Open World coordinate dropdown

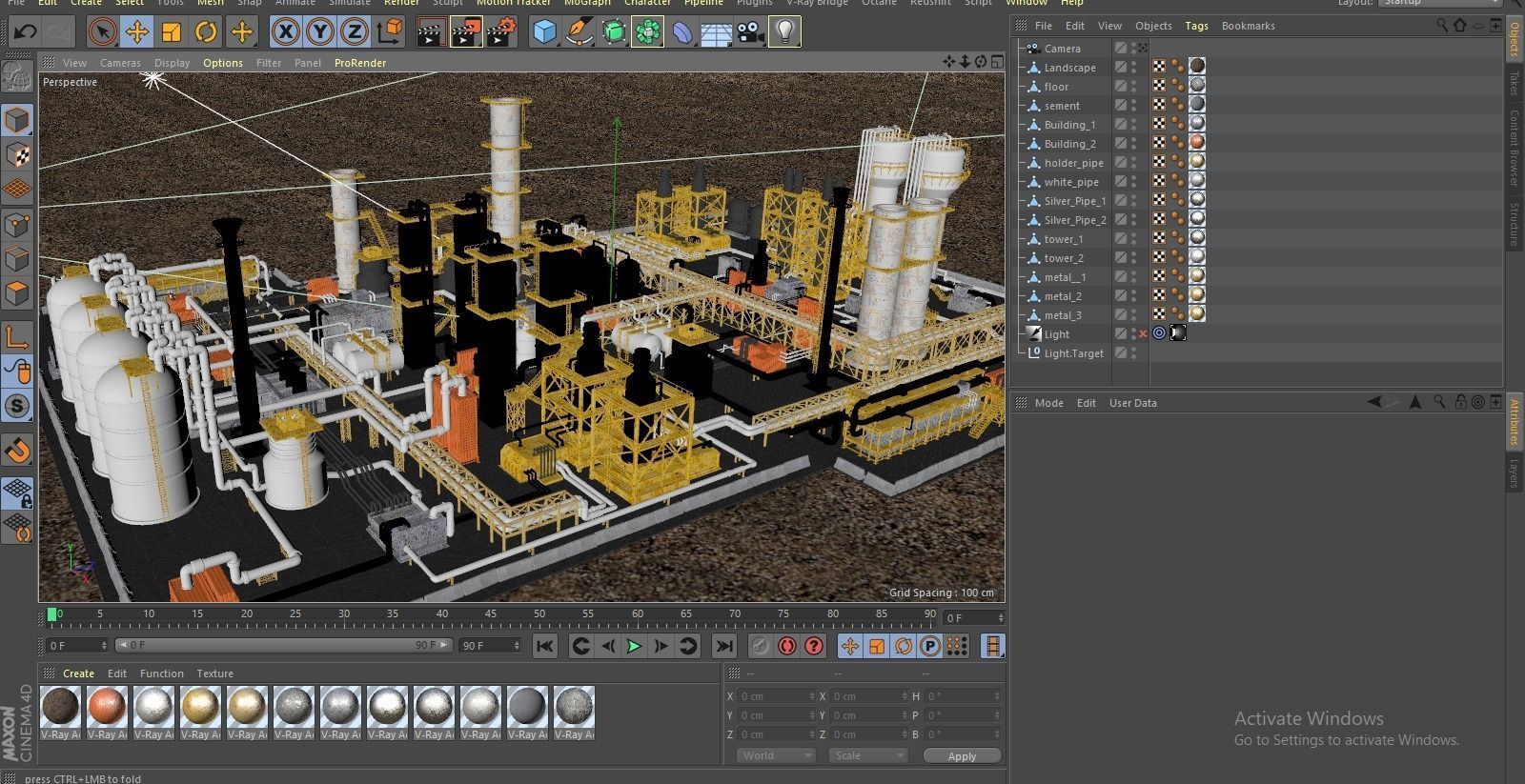click(x=776, y=755)
